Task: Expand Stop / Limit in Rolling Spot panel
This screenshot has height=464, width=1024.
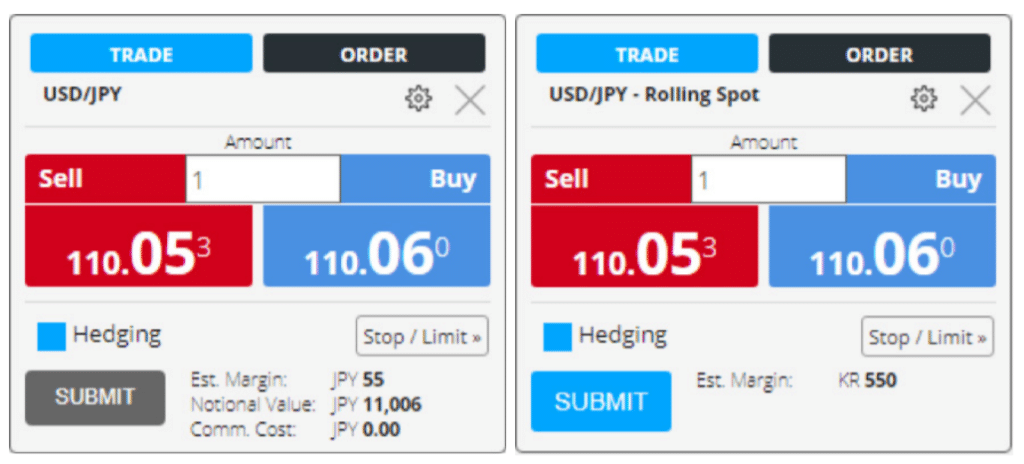Action: 927,337
